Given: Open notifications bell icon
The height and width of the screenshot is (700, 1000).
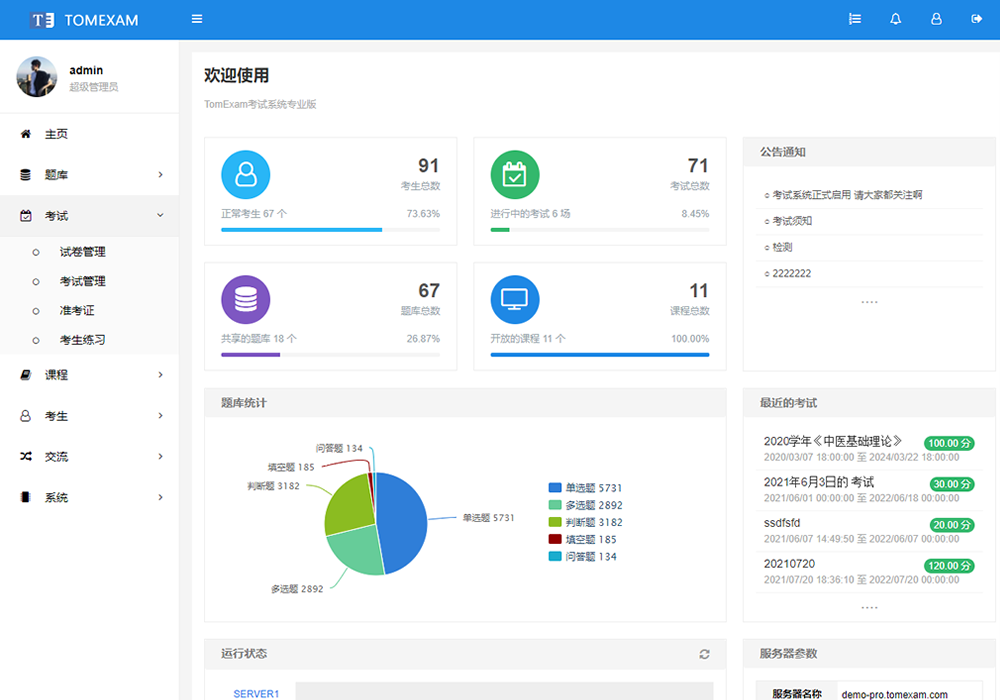Looking at the screenshot, I should point(895,19).
